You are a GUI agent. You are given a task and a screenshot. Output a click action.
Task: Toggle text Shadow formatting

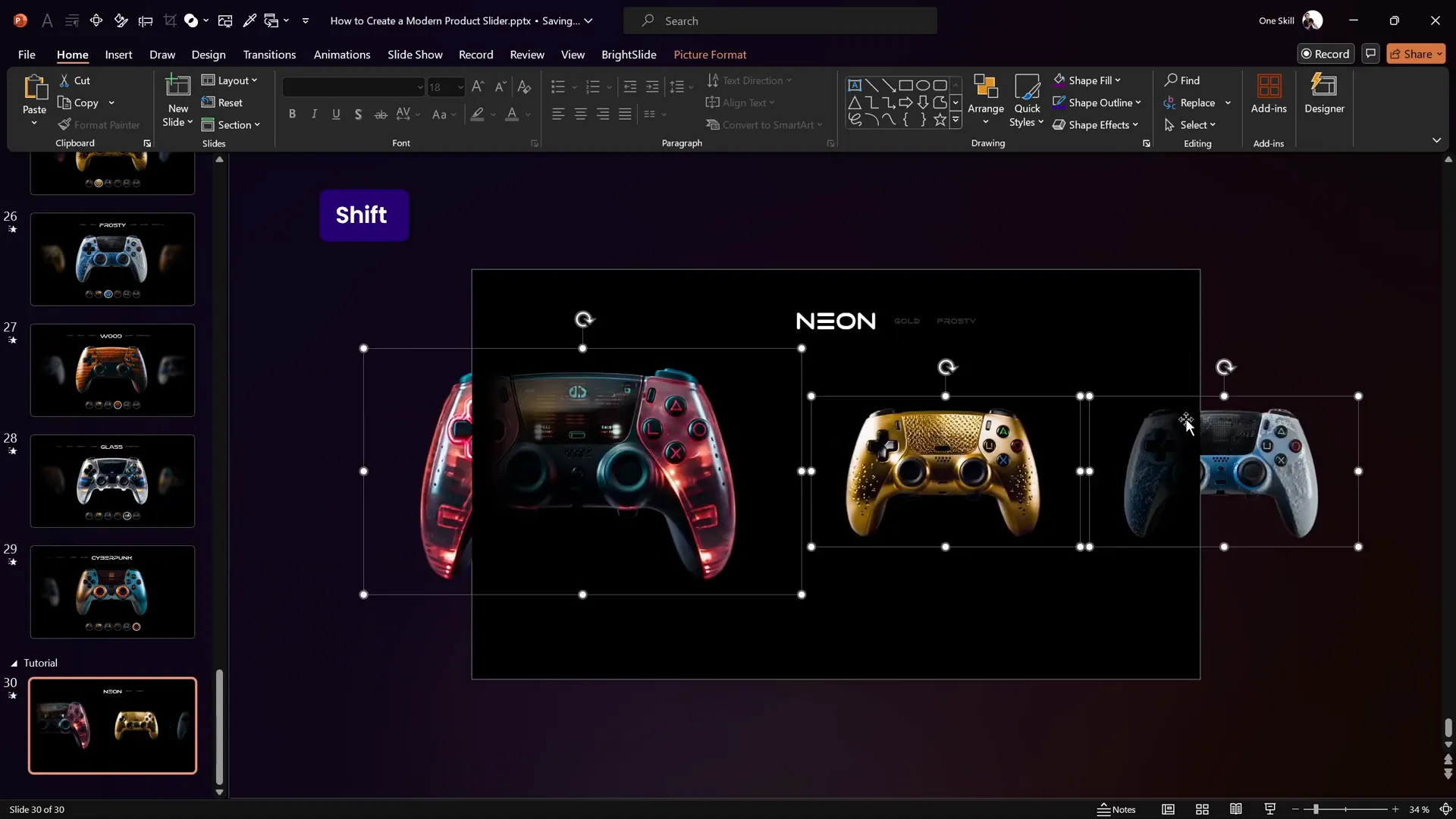coord(358,115)
